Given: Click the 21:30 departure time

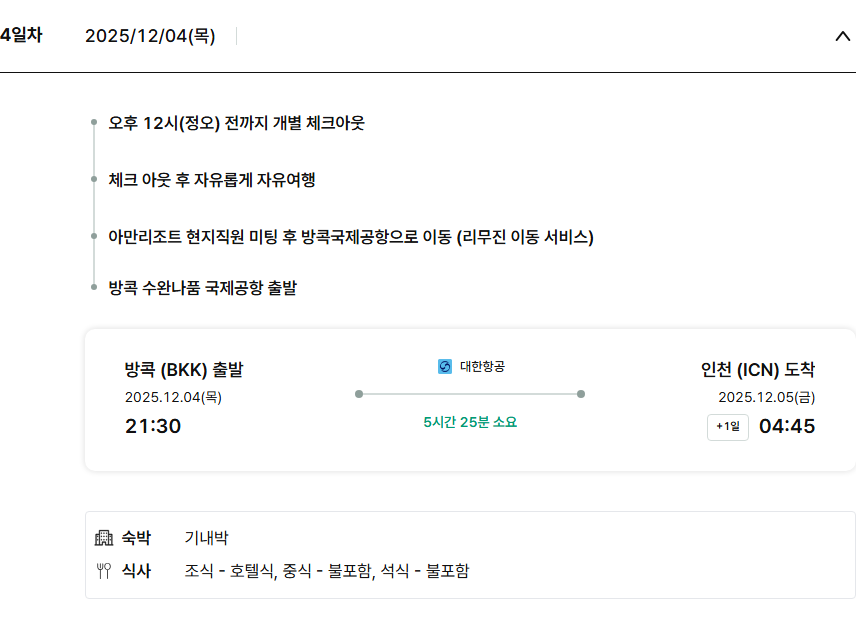Looking at the screenshot, I should click(x=153, y=427).
